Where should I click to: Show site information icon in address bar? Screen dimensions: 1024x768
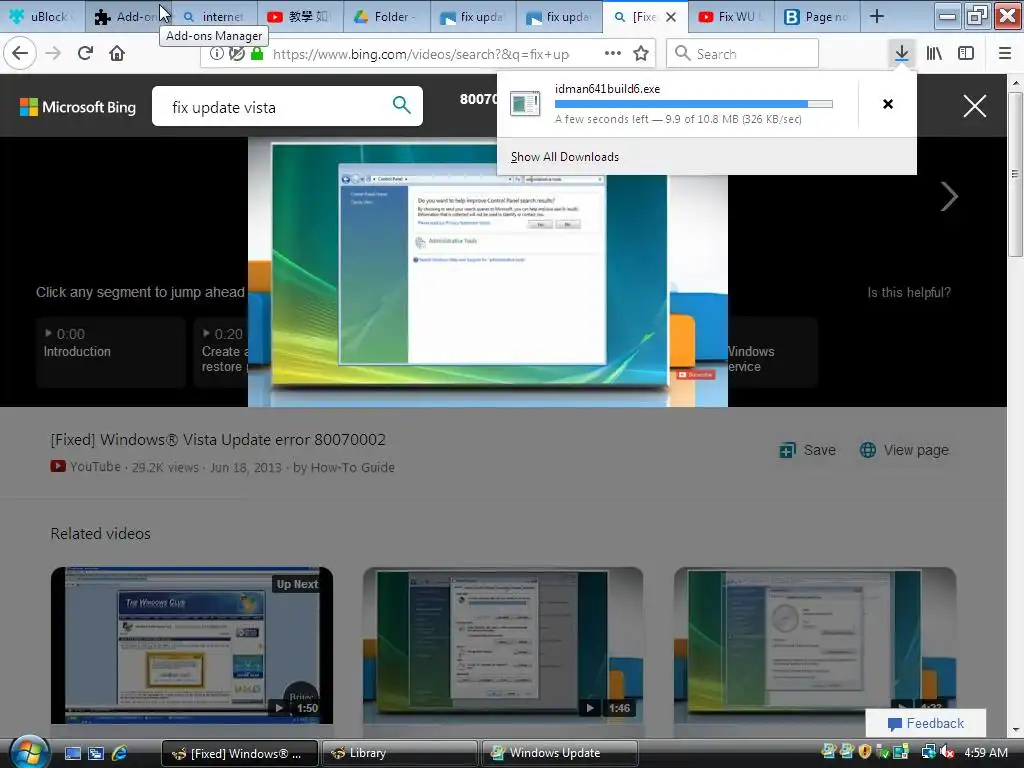(x=216, y=54)
